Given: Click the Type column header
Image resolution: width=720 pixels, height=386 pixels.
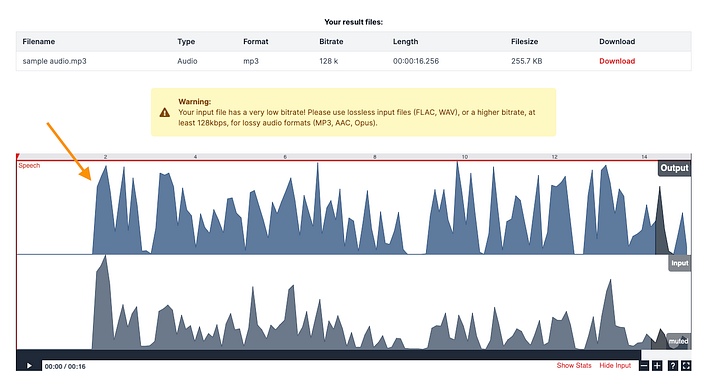Looking at the screenshot, I should (x=186, y=41).
